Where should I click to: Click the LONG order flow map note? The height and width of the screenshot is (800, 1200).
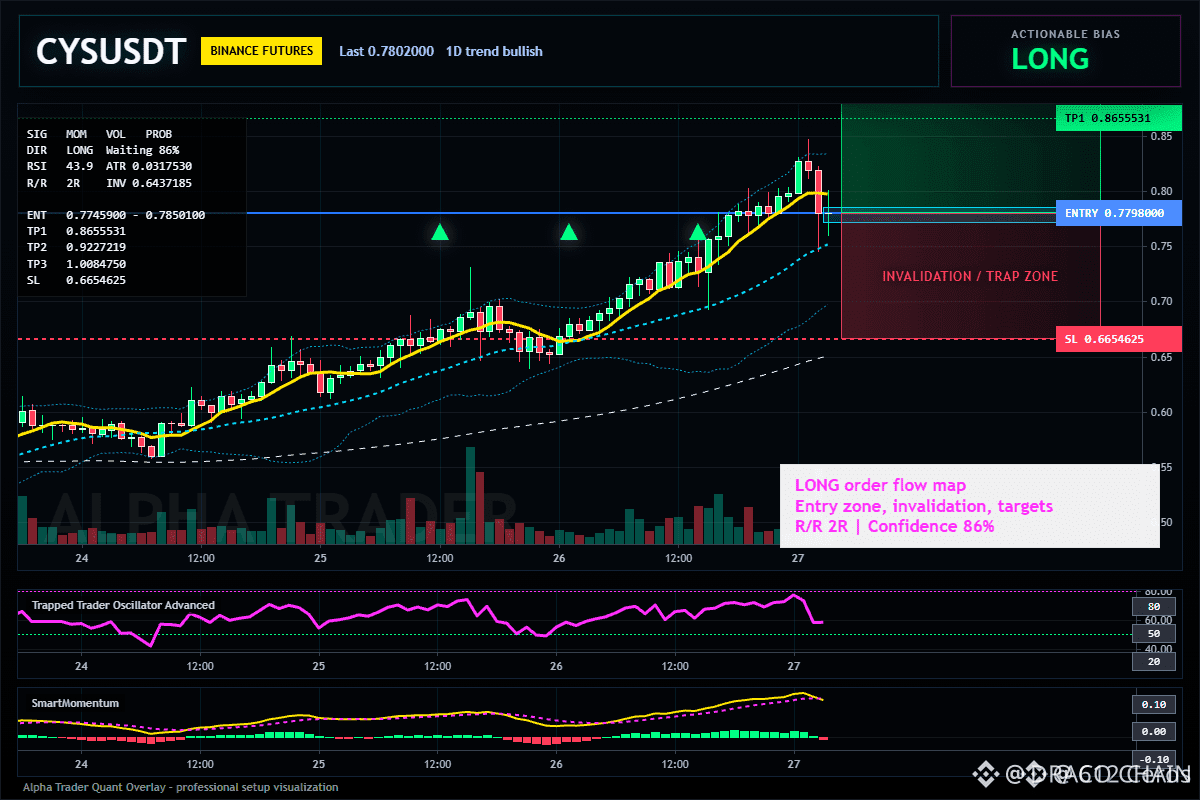tap(880, 486)
